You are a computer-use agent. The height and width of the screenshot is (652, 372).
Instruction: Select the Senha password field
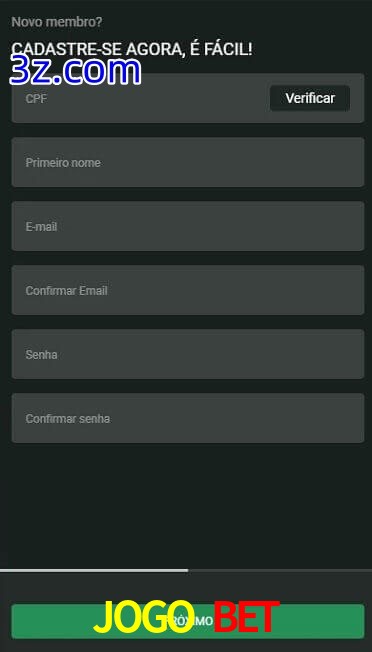tap(188, 354)
